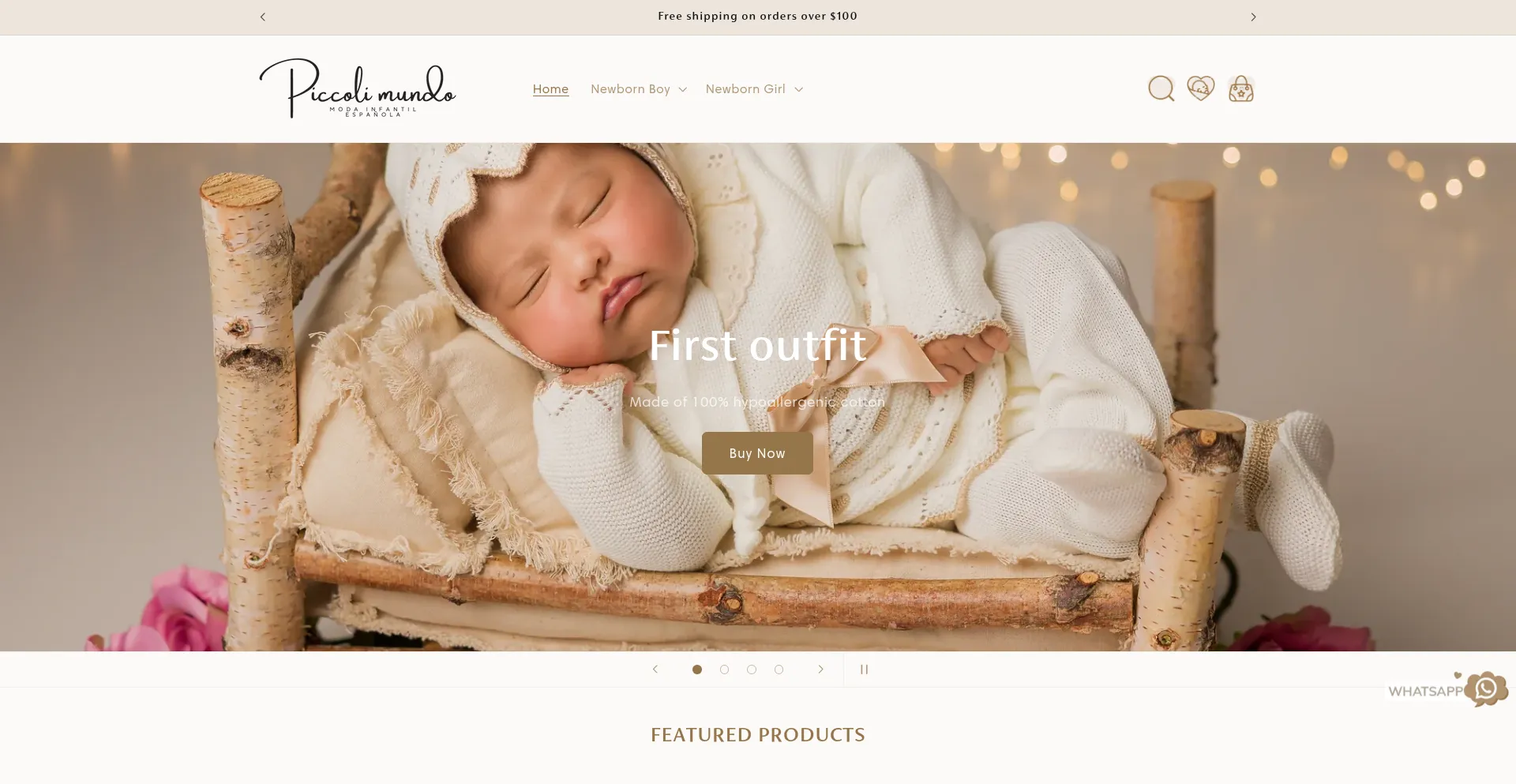Show next announcement with right arrow
Image resolution: width=1516 pixels, height=784 pixels.
point(1253,17)
